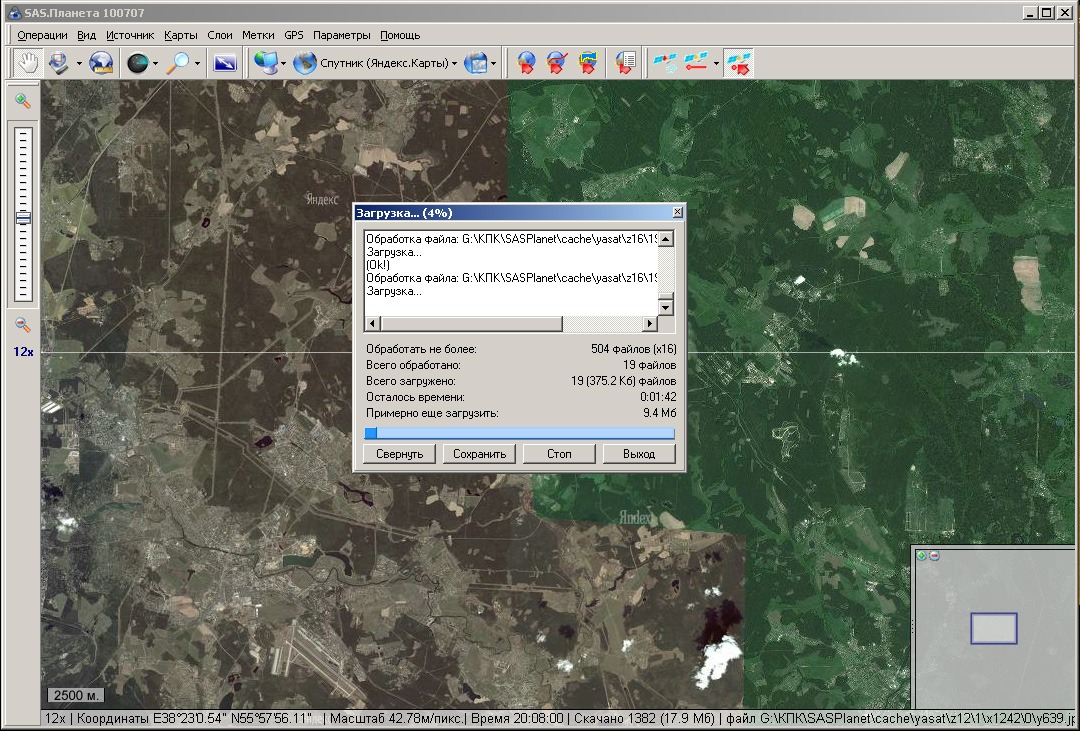This screenshot has height=731, width=1080.
Task: Click the blue rectangle in minimap
Action: click(994, 628)
